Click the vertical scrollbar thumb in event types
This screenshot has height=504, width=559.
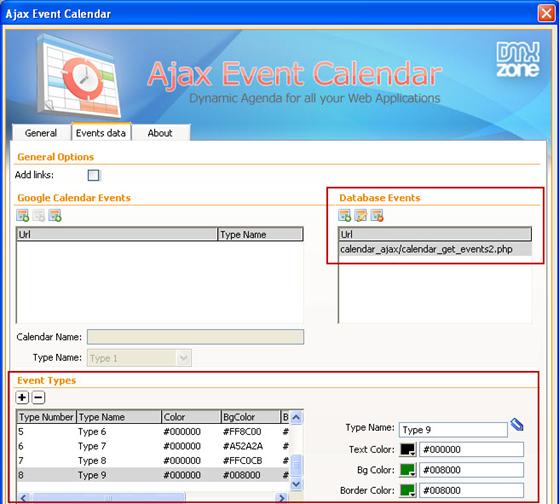tap(297, 465)
